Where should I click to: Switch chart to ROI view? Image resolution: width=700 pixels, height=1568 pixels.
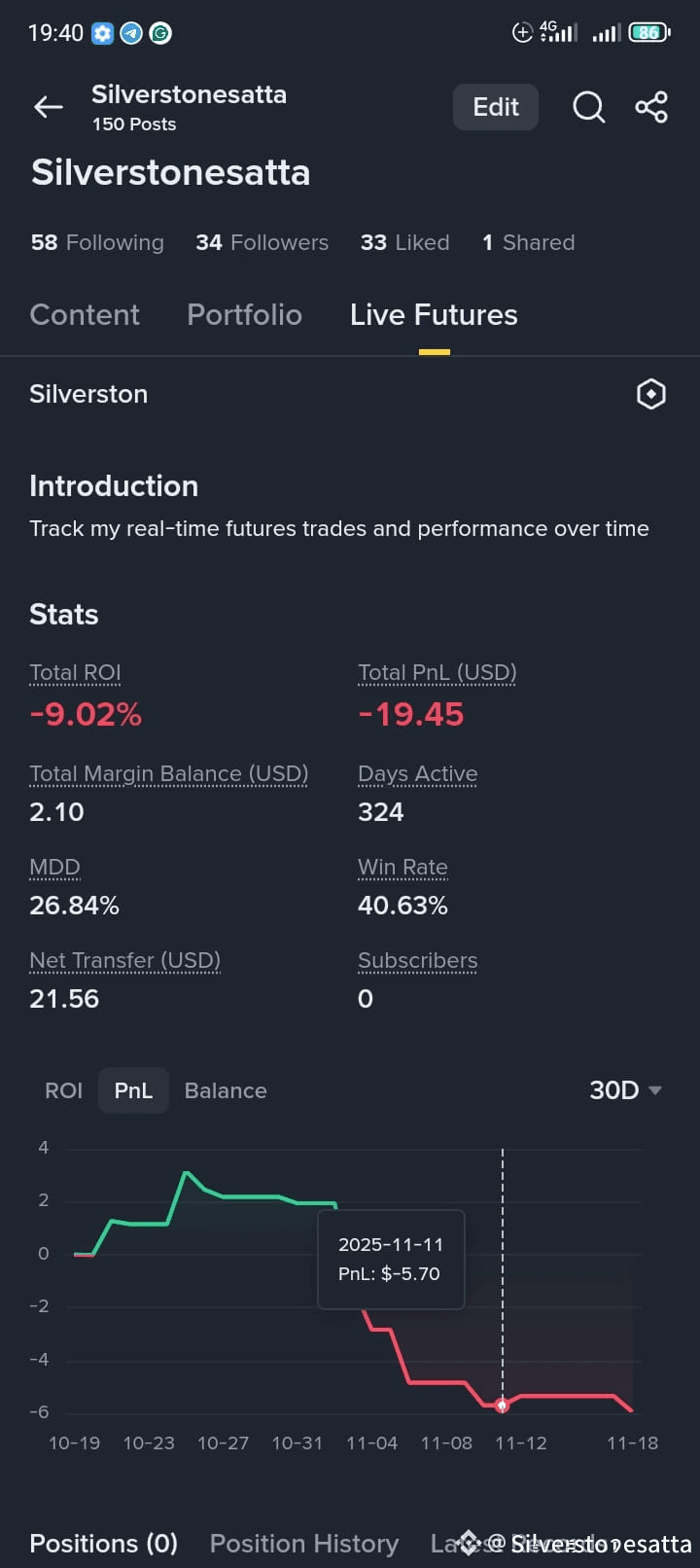pyautogui.click(x=63, y=1090)
